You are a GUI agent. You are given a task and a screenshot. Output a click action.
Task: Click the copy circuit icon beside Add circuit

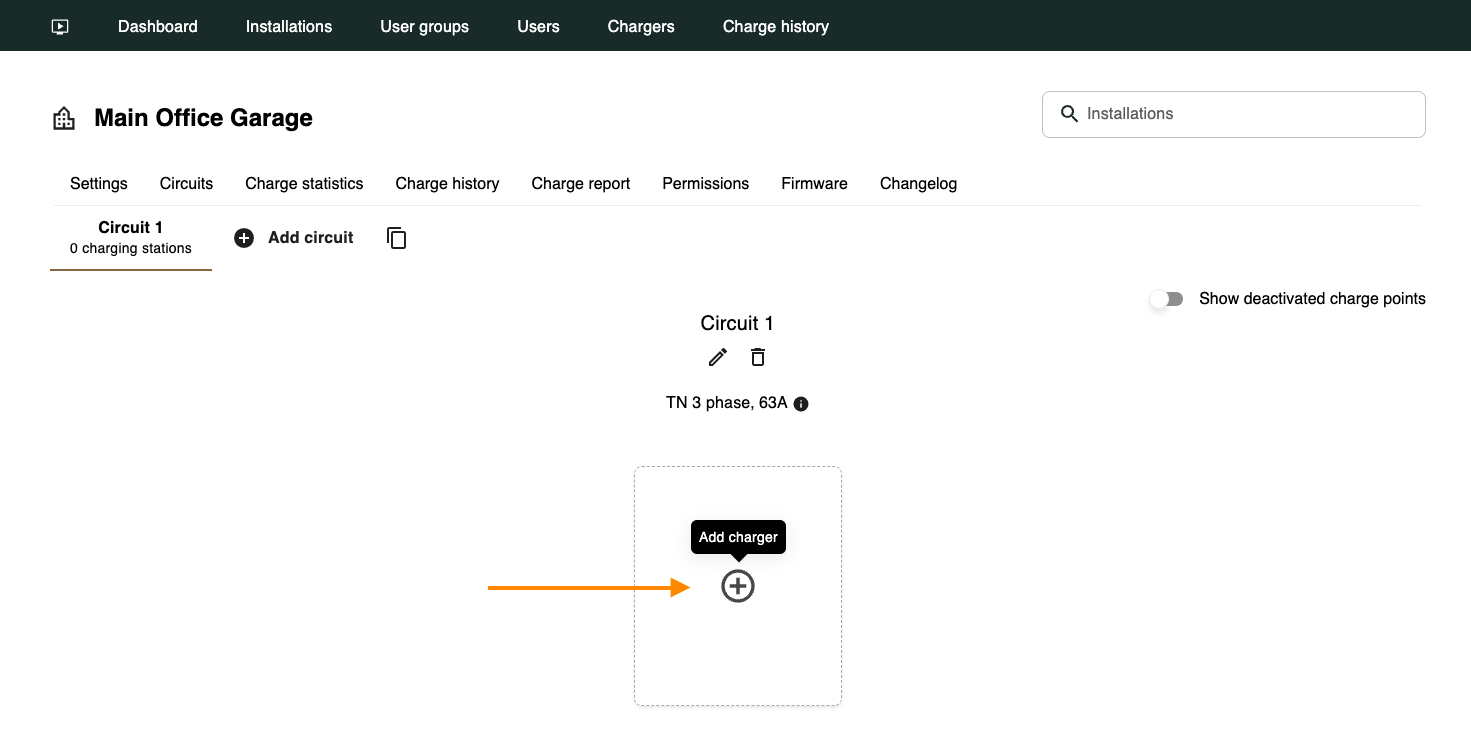[396, 237]
